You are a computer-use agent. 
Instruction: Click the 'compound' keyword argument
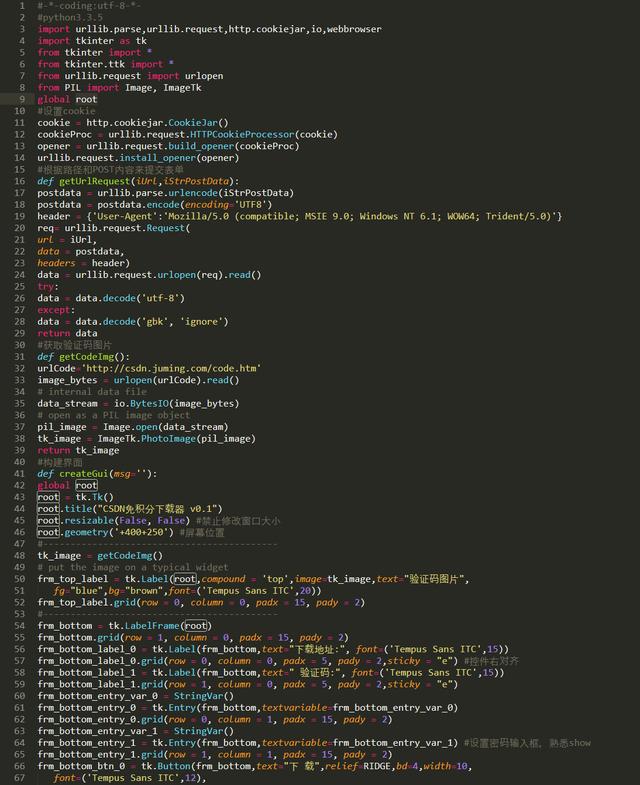pyautogui.click(x=223, y=579)
